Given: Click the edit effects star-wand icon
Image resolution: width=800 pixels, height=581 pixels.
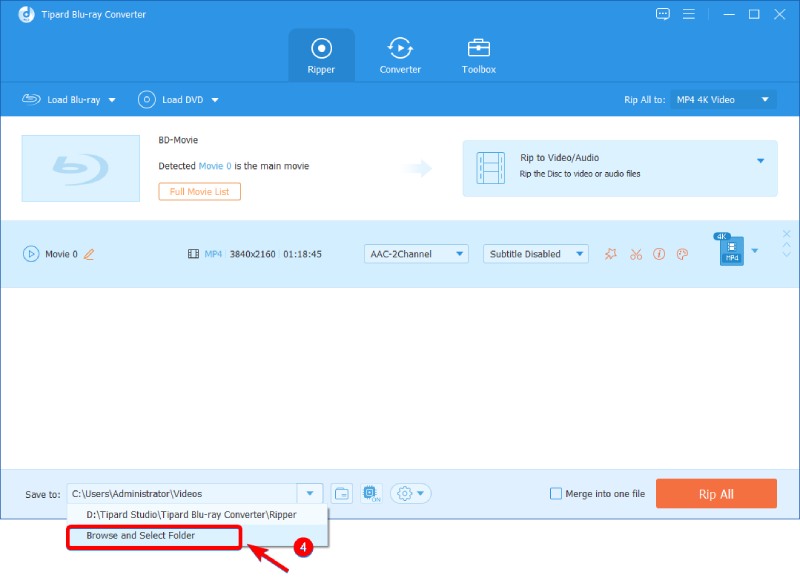Looking at the screenshot, I should [x=611, y=254].
